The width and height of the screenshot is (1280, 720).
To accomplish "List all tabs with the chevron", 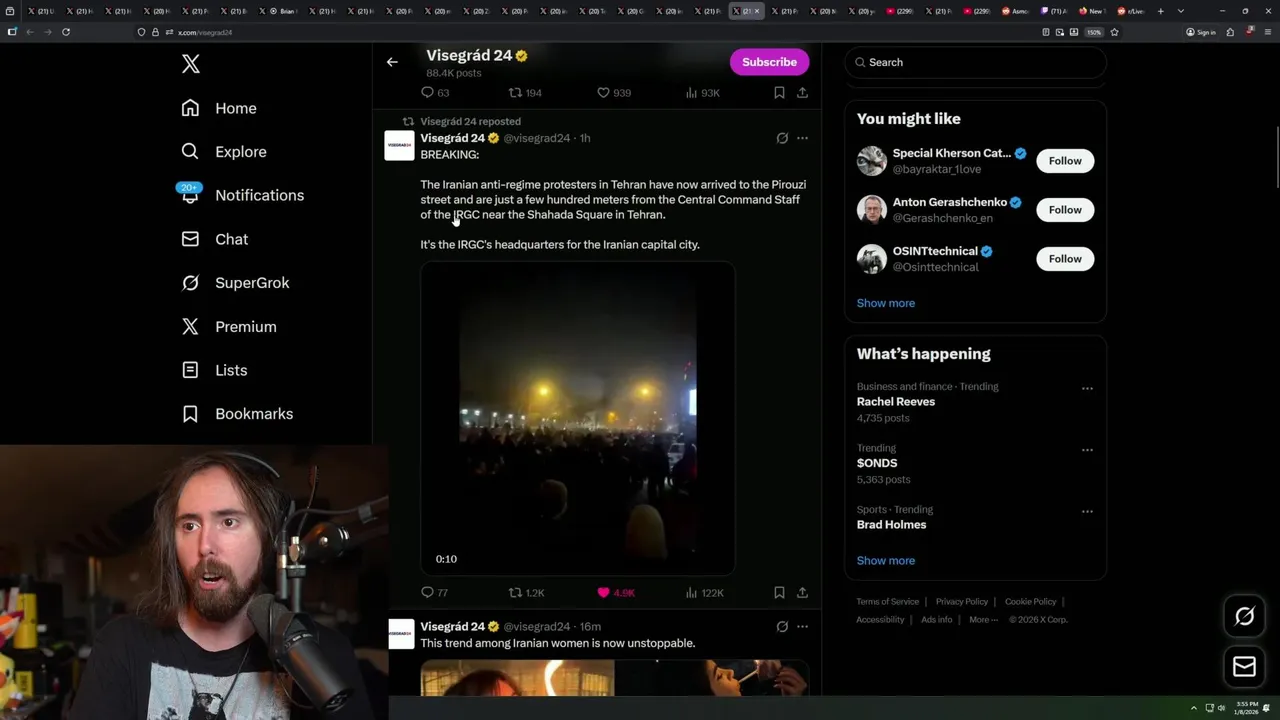I will click(x=1181, y=11).
